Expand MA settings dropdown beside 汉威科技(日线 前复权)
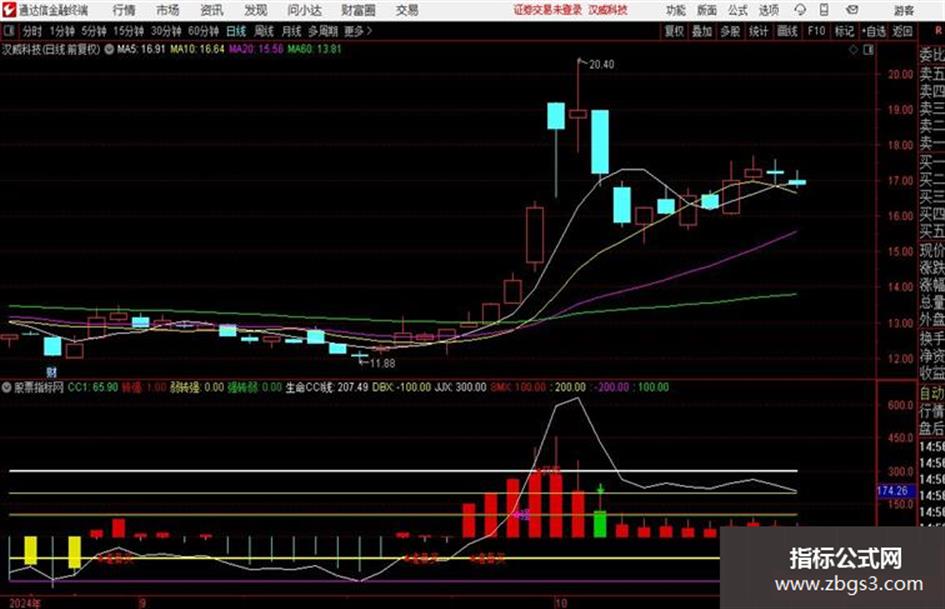 [109, 49]
